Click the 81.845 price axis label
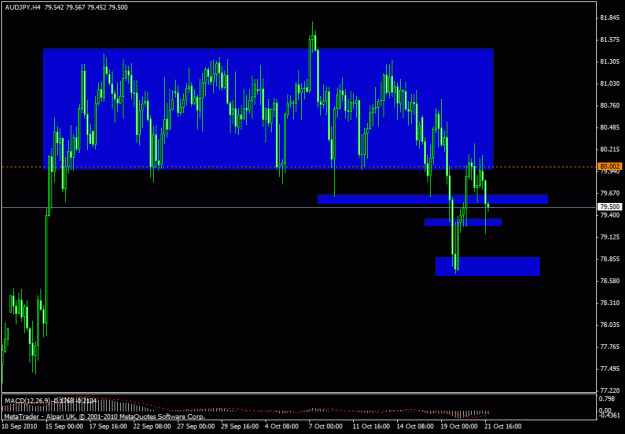 610,18
